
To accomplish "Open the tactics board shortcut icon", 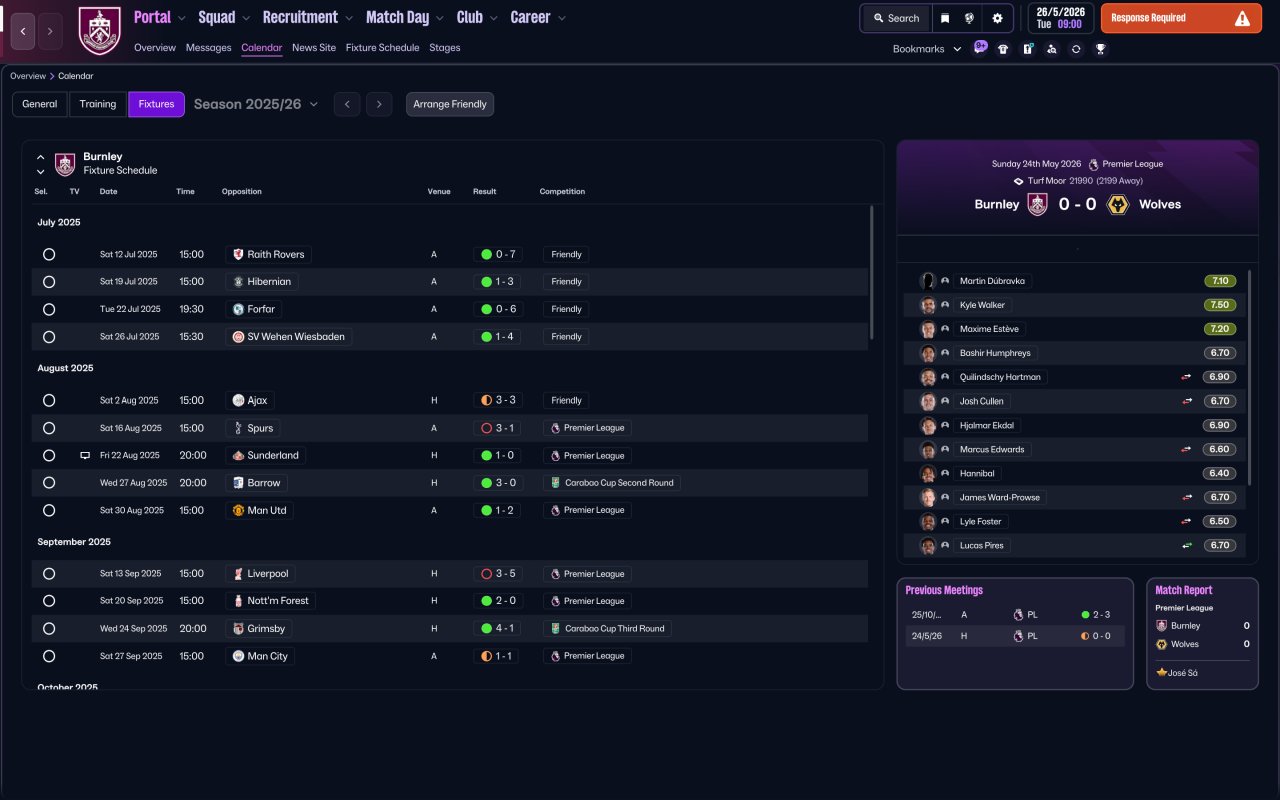I will 1027,48.
